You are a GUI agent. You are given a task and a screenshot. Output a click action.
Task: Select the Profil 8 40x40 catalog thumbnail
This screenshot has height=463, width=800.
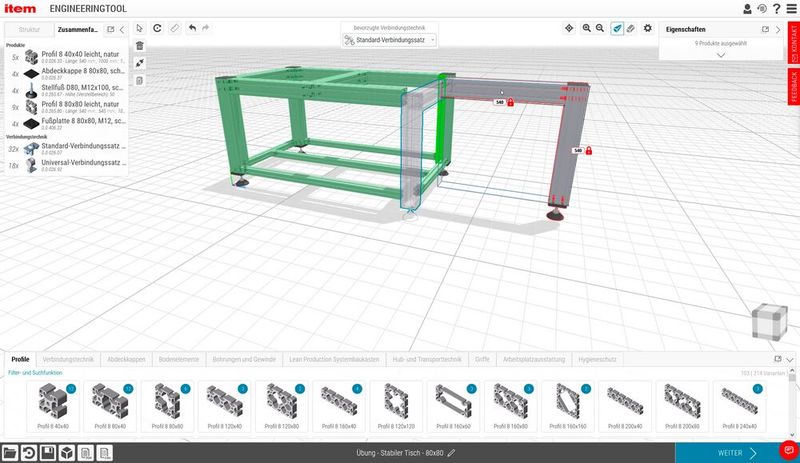click(53, 405)
